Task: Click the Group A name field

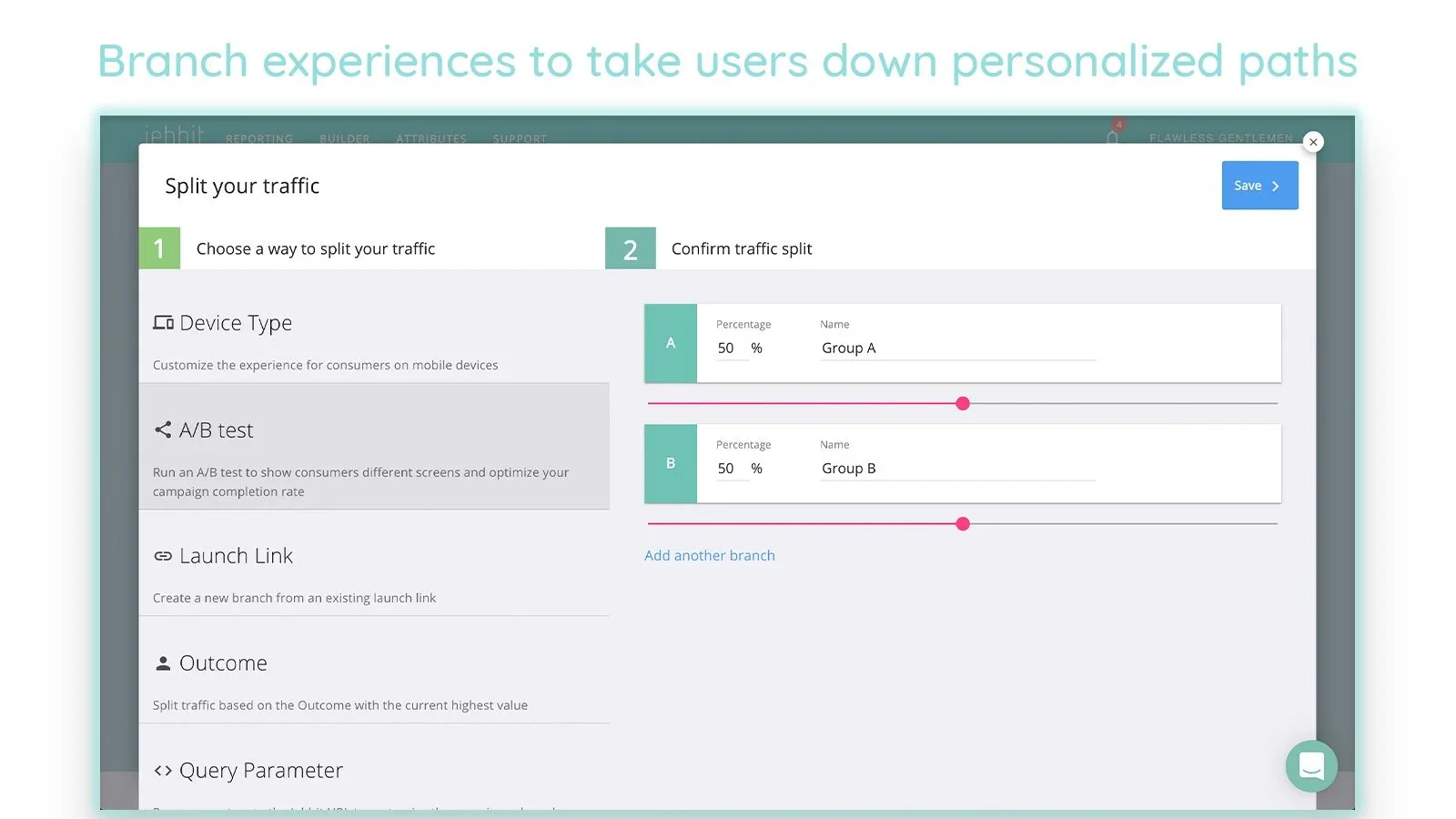Action: [x=958, y=349]
